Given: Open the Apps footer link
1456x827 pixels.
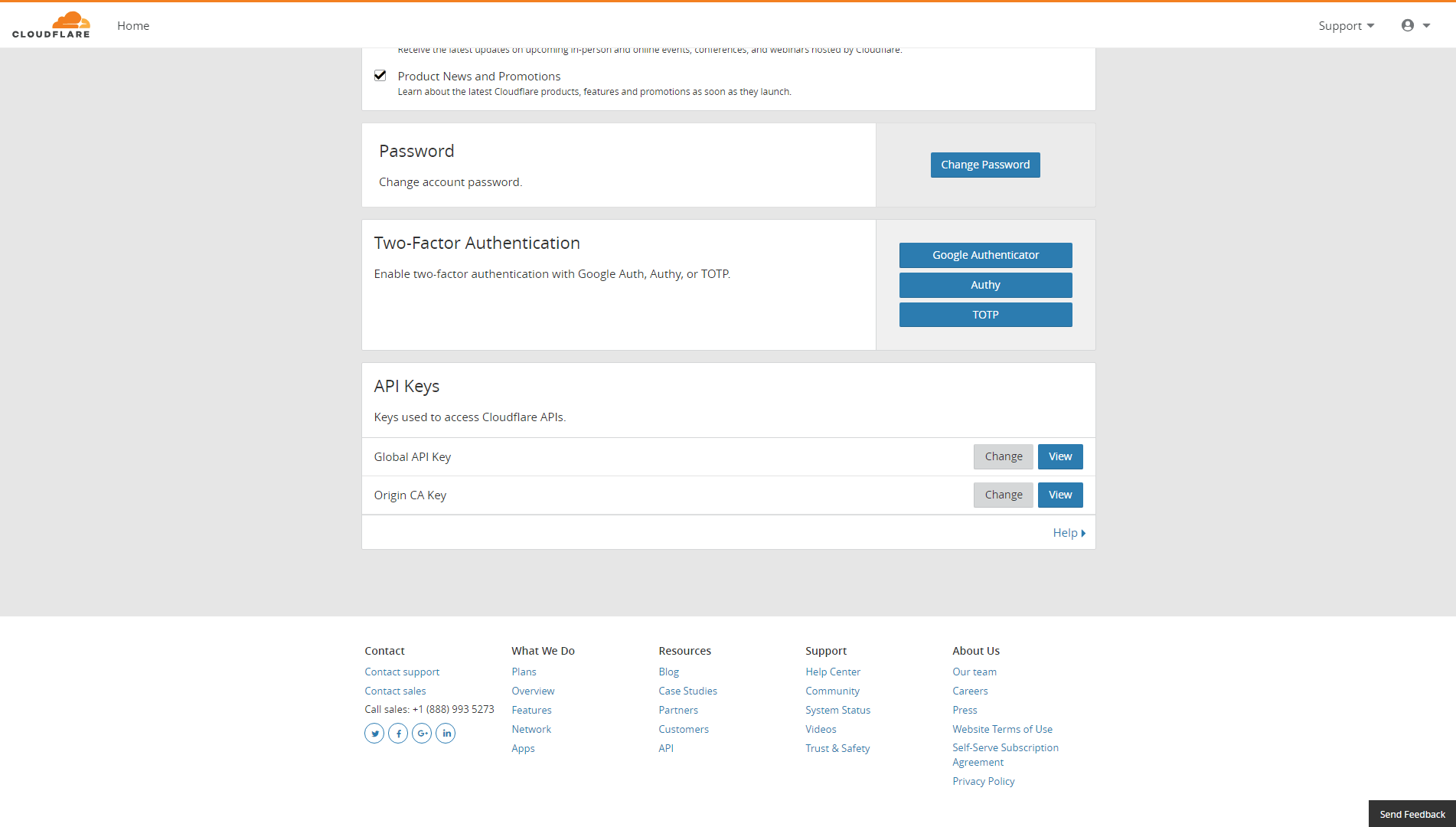Looking at the screenshot, I should pyautogui.click(x=523, y=748).
